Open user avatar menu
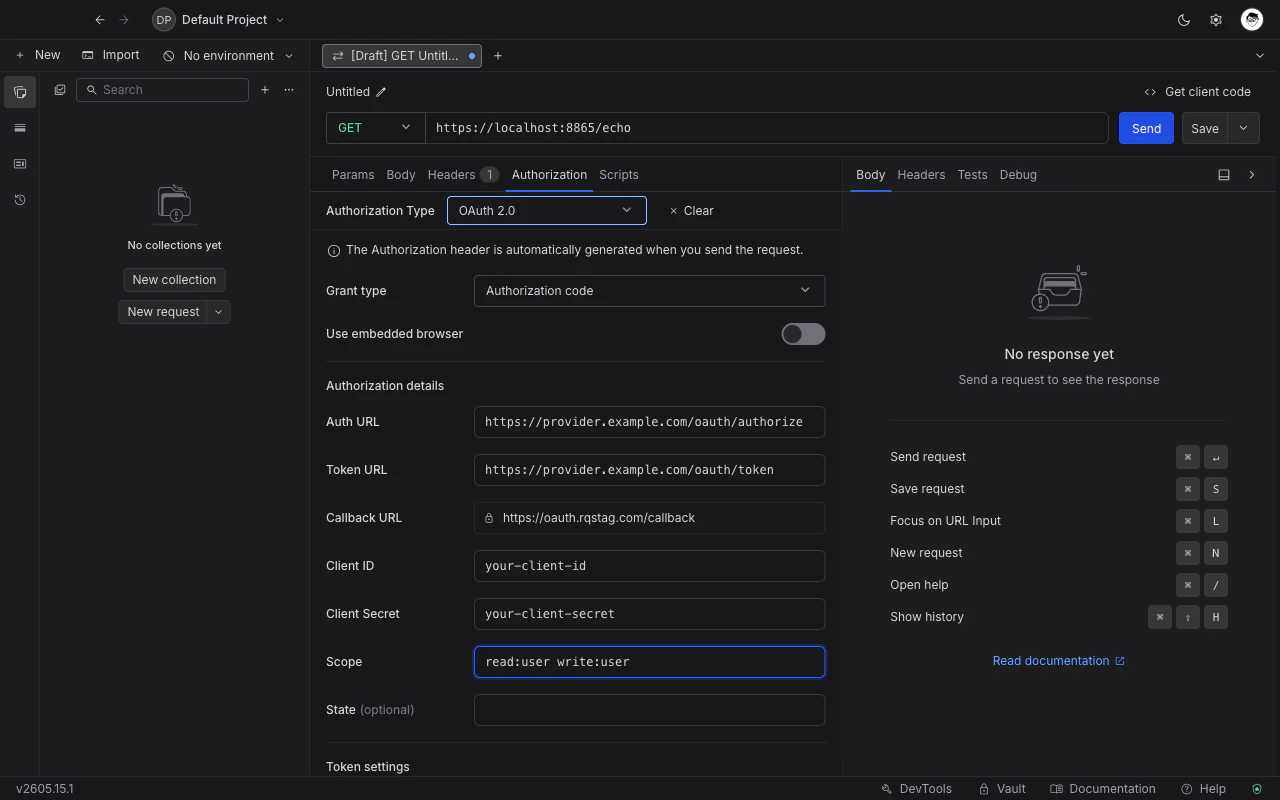 pos(1252,20)
